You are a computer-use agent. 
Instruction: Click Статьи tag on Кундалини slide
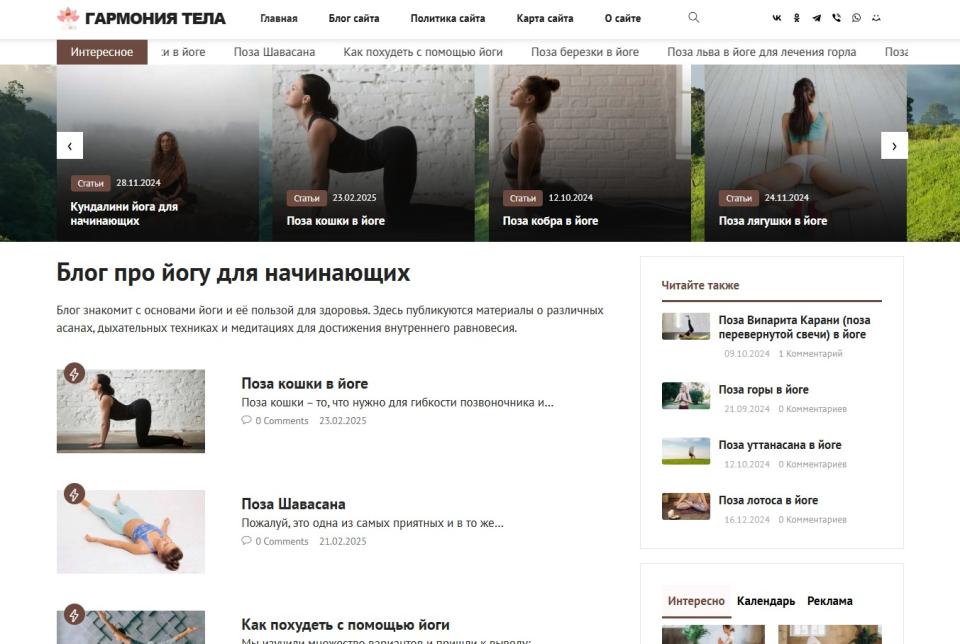pos(90,183)
